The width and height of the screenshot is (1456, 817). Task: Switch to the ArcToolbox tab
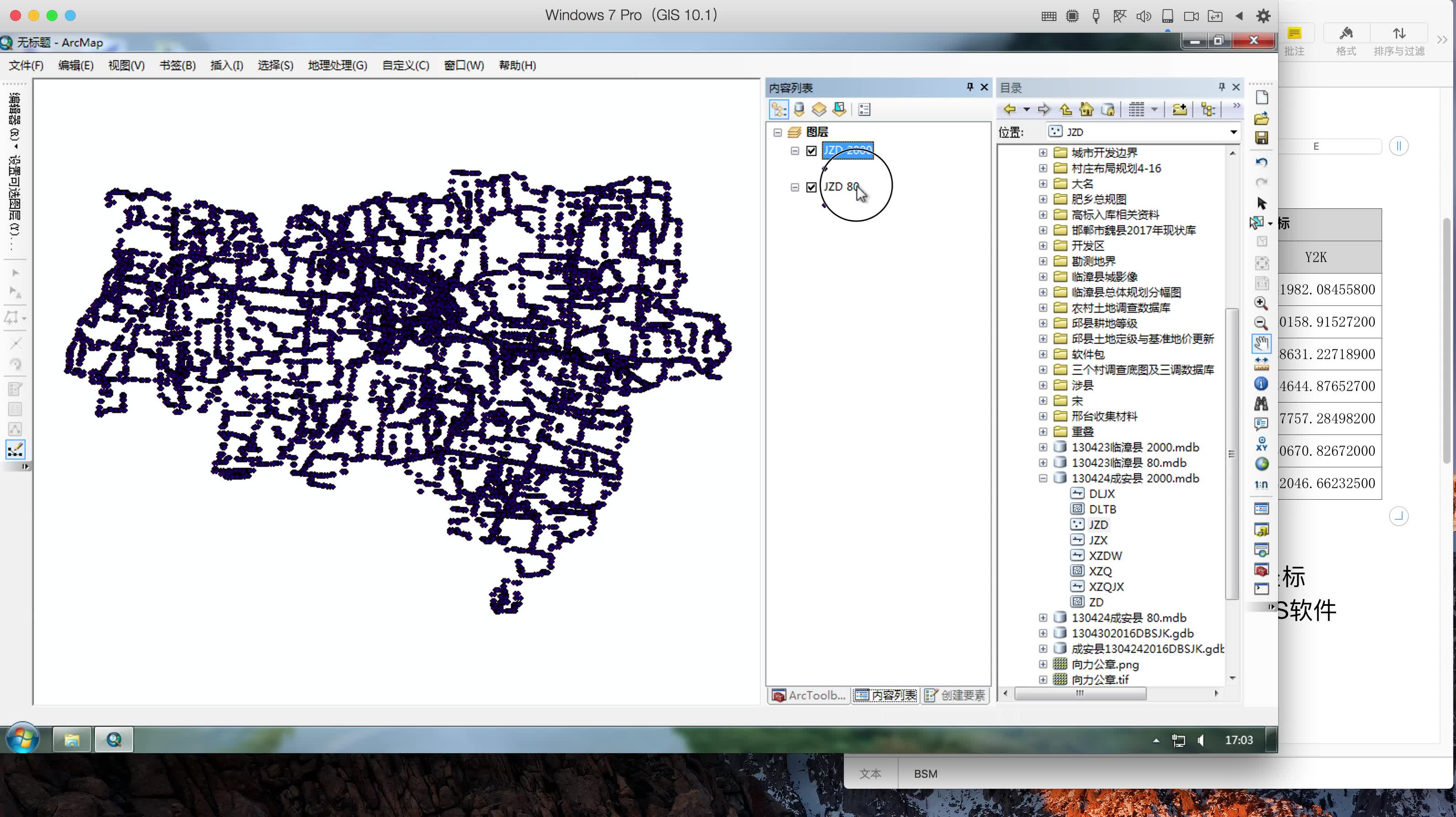coord(809,696)
